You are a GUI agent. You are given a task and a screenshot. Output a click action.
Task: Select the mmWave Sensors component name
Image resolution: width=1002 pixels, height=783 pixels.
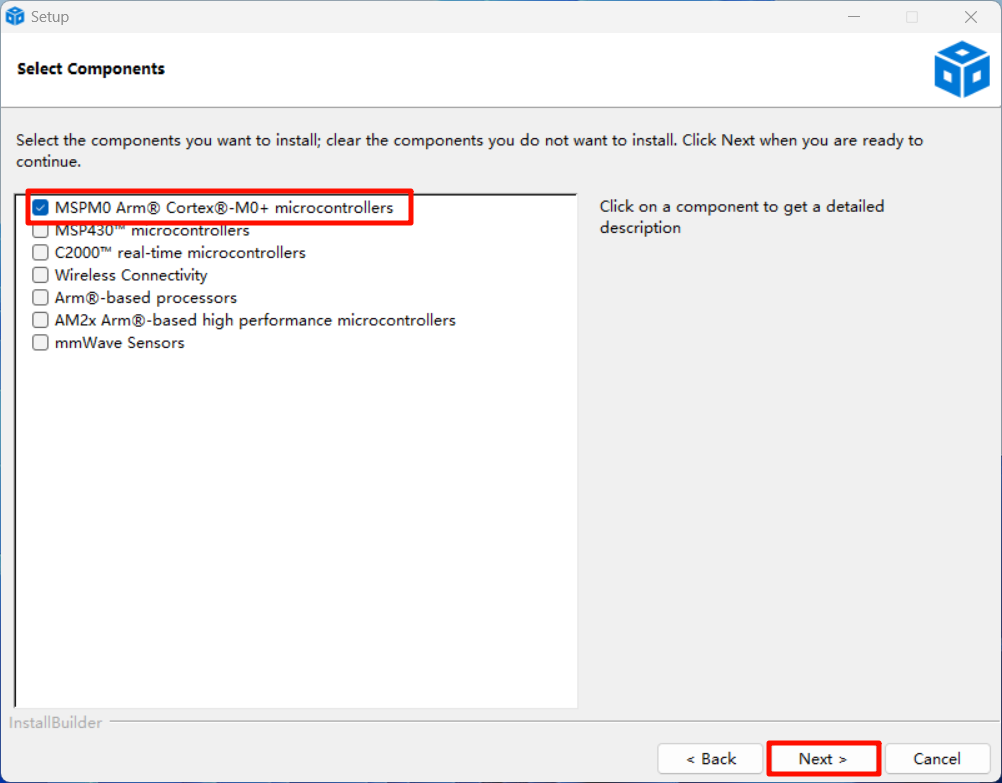[x=119, y=343]
